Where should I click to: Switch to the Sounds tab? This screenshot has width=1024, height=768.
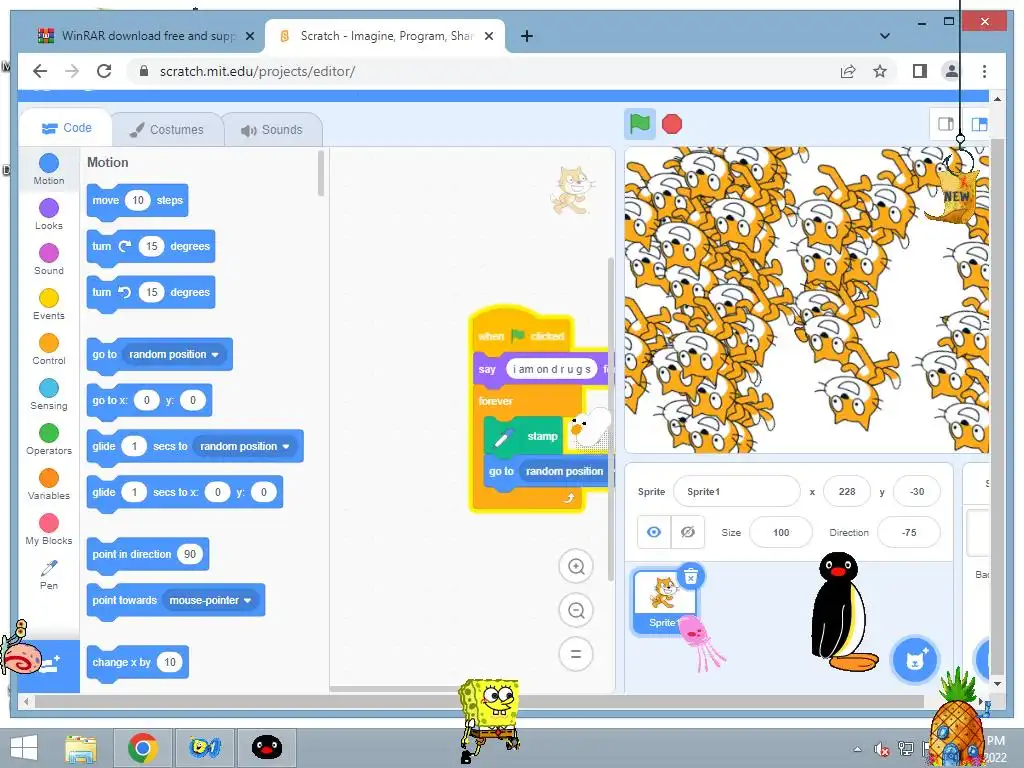272,129
